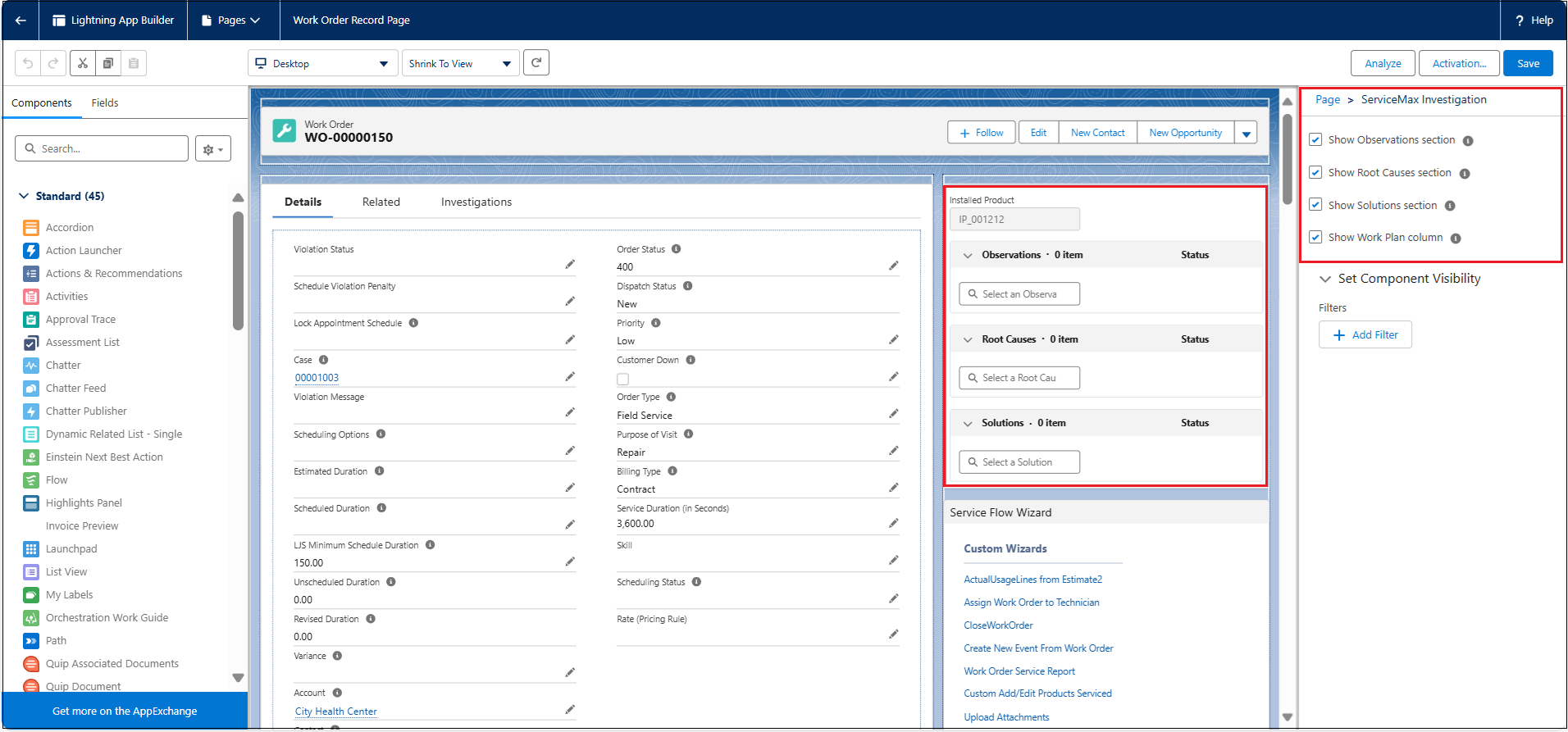Screen dimensions: 1568x732
Task: Click the canvas vertical scrollbar thumb
Action: tap(1288, 160)
